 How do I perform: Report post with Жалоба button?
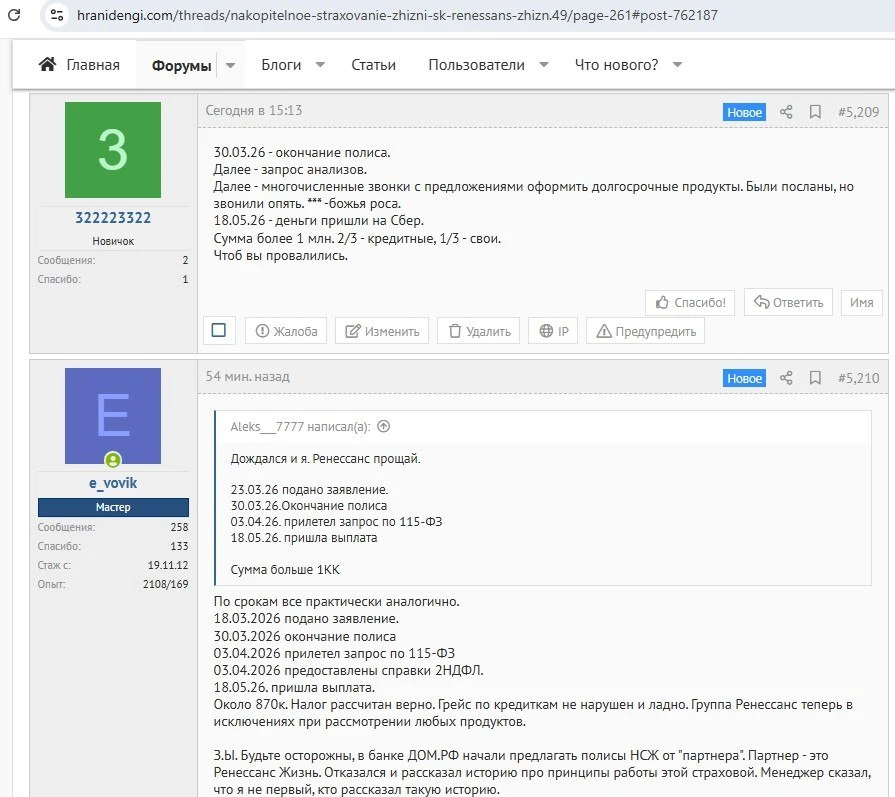point(286,331)
